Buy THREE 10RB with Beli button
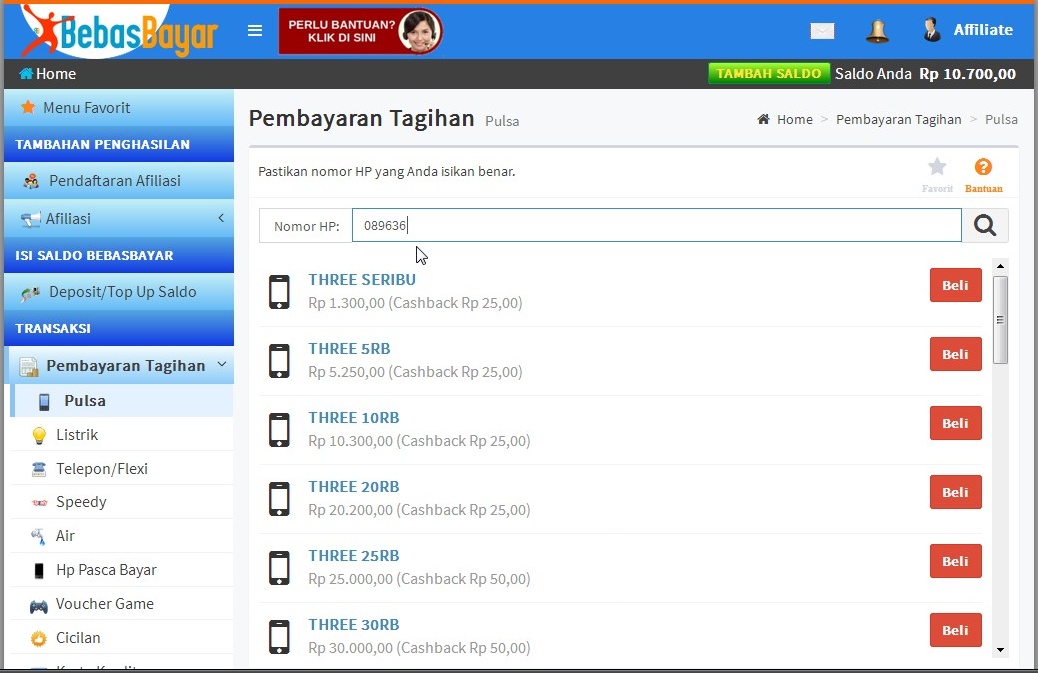The image size is (1038, 673). click(x=955, y=423)
